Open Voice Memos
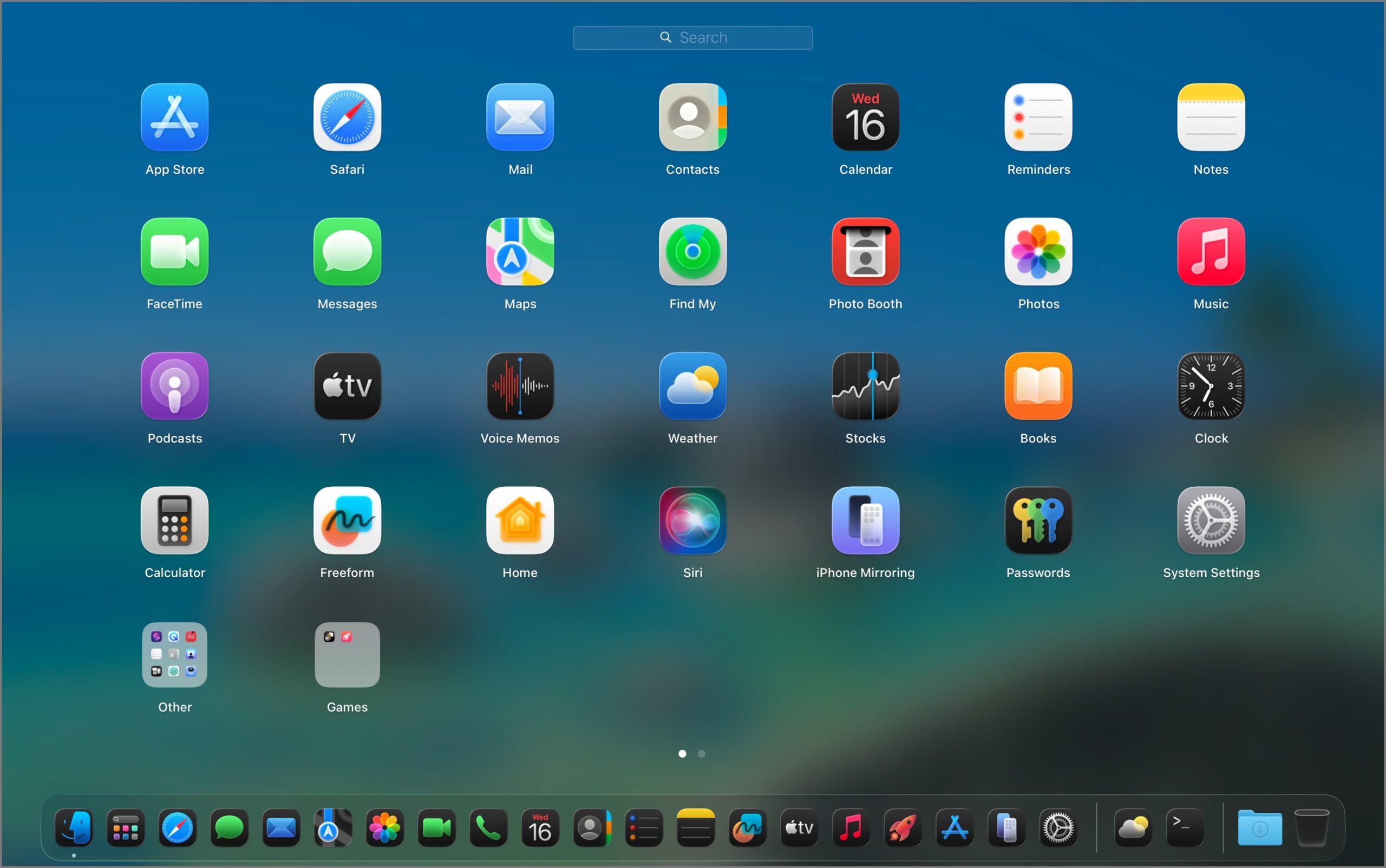This screenshot has height=868, width=1386. (519, 387)
